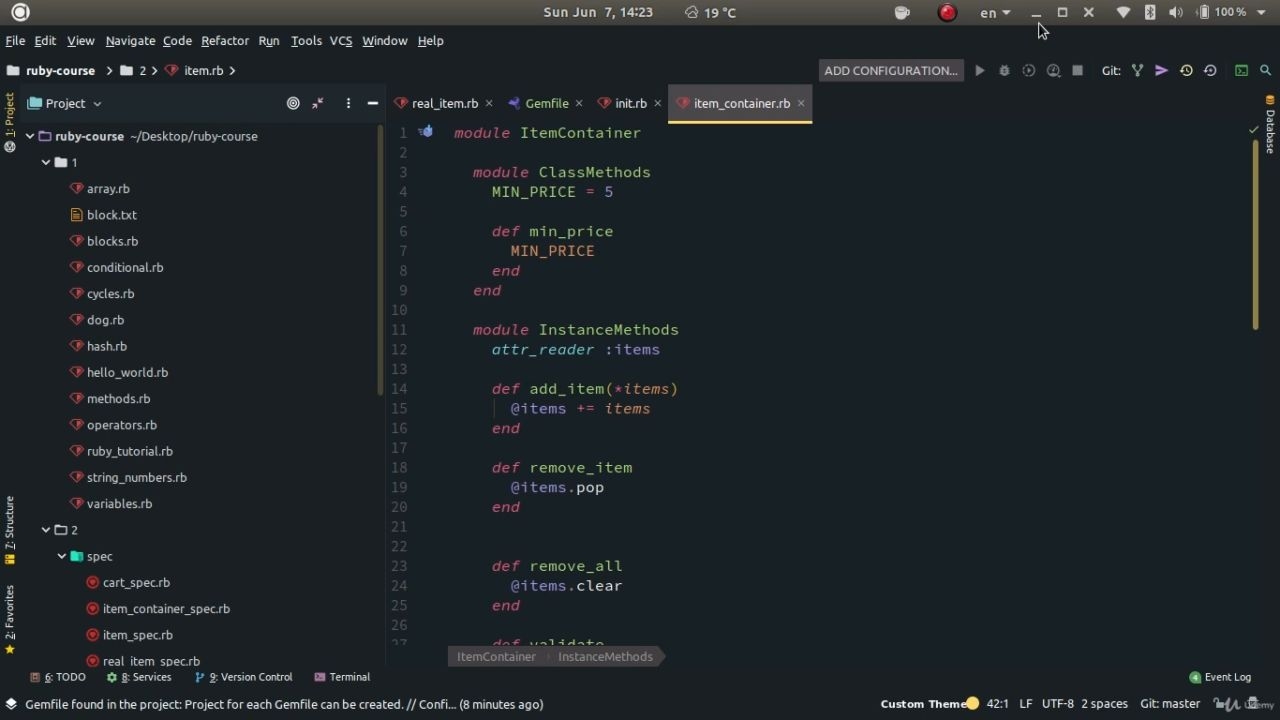Click the Debug bug icon
This screenshot has height=720, width=1280.
(x=1004, y=71)
